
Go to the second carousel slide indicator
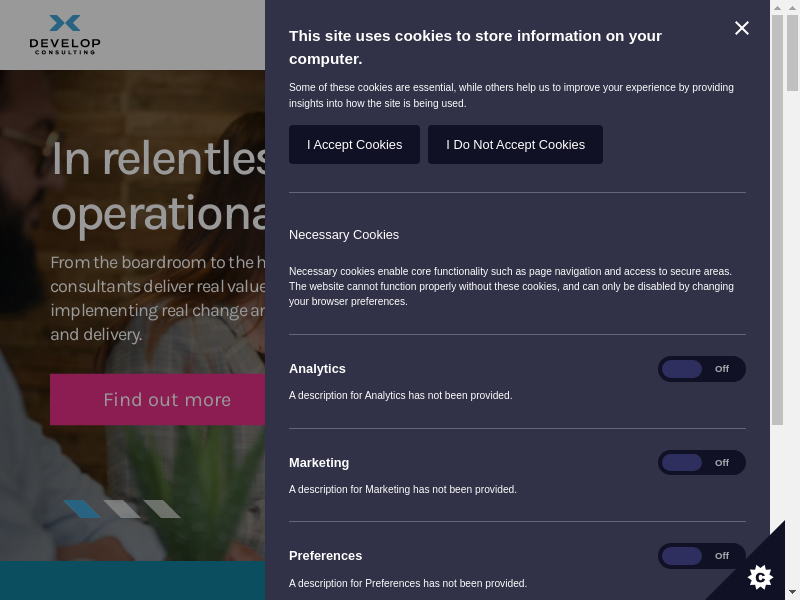click(x=122, y=509)
